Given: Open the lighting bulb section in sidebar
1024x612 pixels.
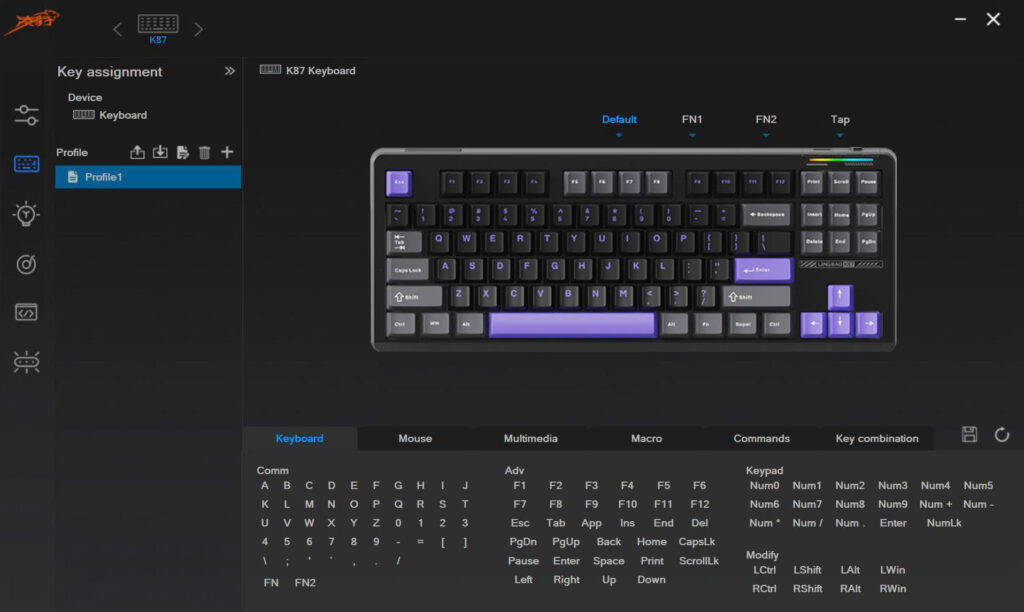Looking at the screenshot, I should click(26, 214).
